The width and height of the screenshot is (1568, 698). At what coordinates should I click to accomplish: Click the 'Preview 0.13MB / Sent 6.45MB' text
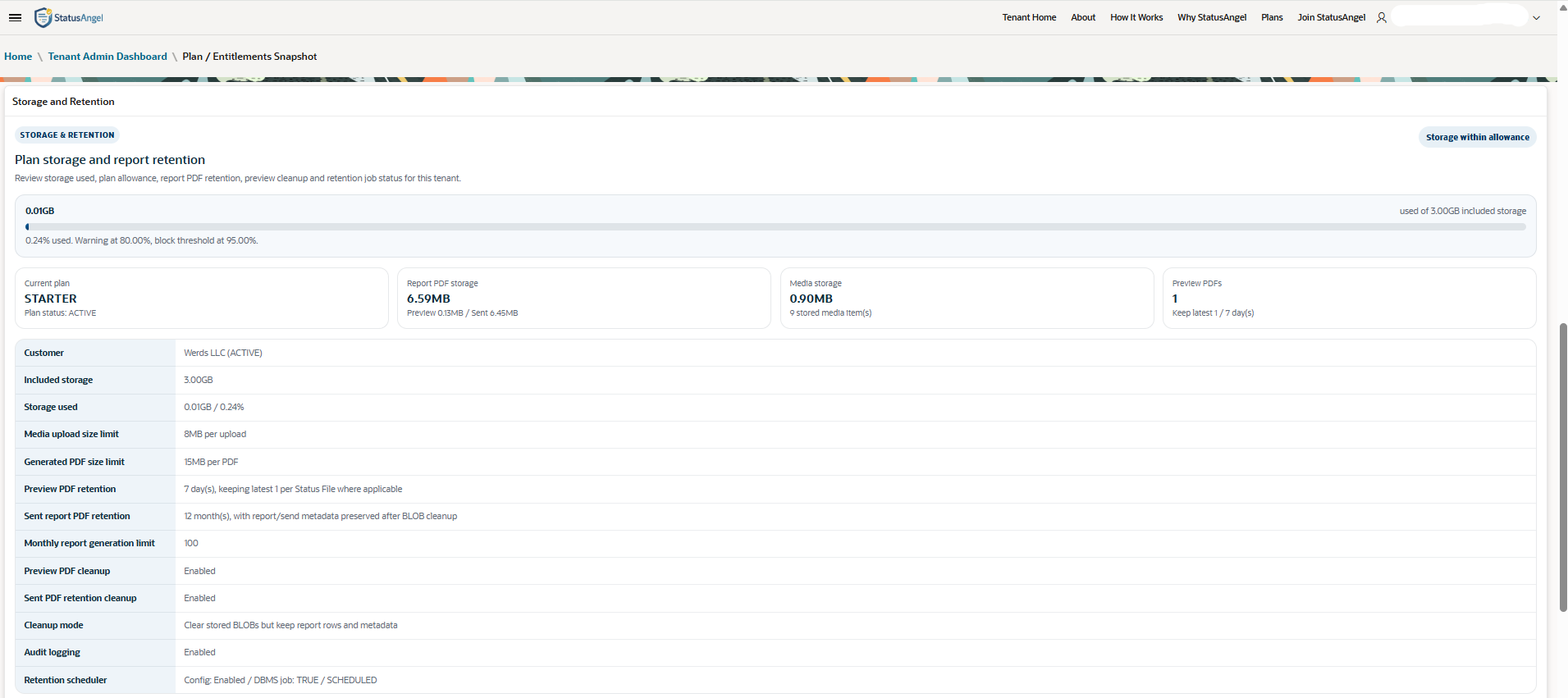pos(462,313)
